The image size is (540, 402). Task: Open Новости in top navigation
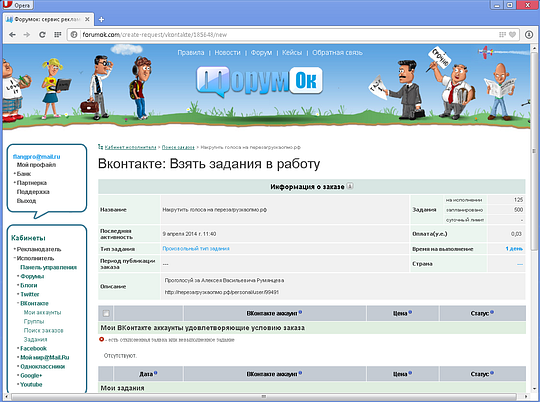click(x=227, y=53)
